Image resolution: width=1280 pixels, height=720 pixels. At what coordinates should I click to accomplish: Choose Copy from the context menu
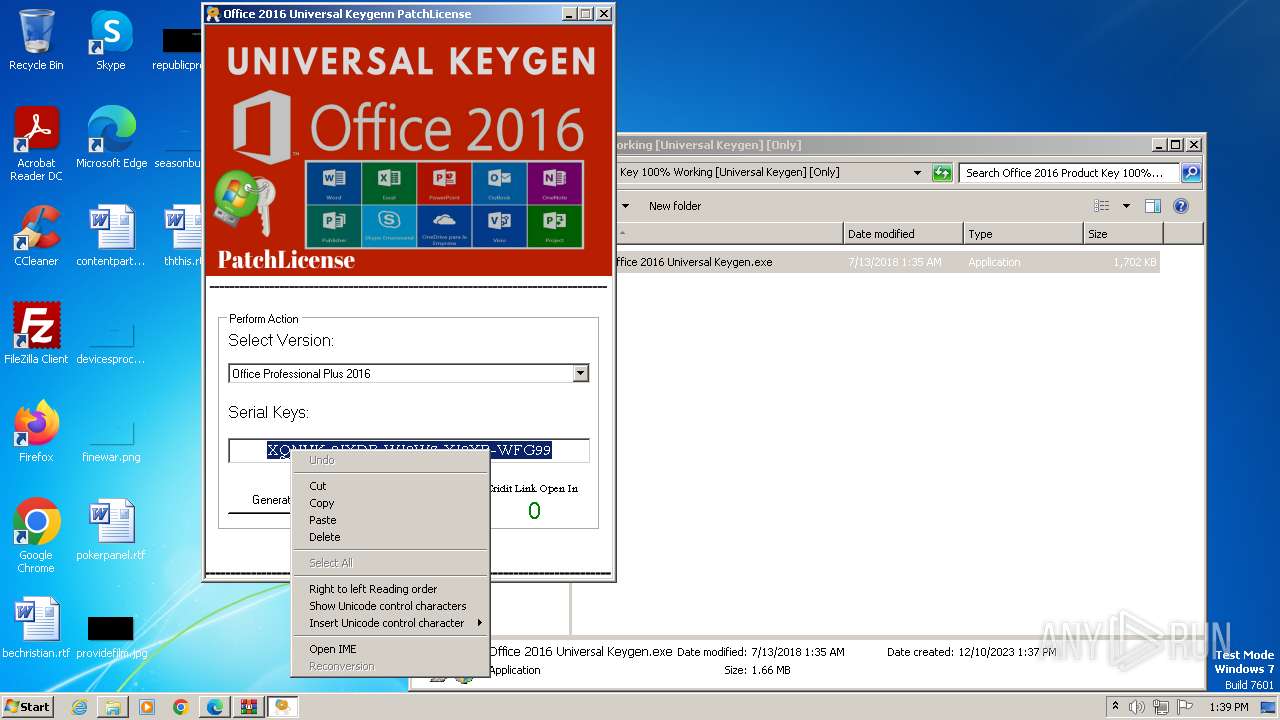click(x=389, y=503)
